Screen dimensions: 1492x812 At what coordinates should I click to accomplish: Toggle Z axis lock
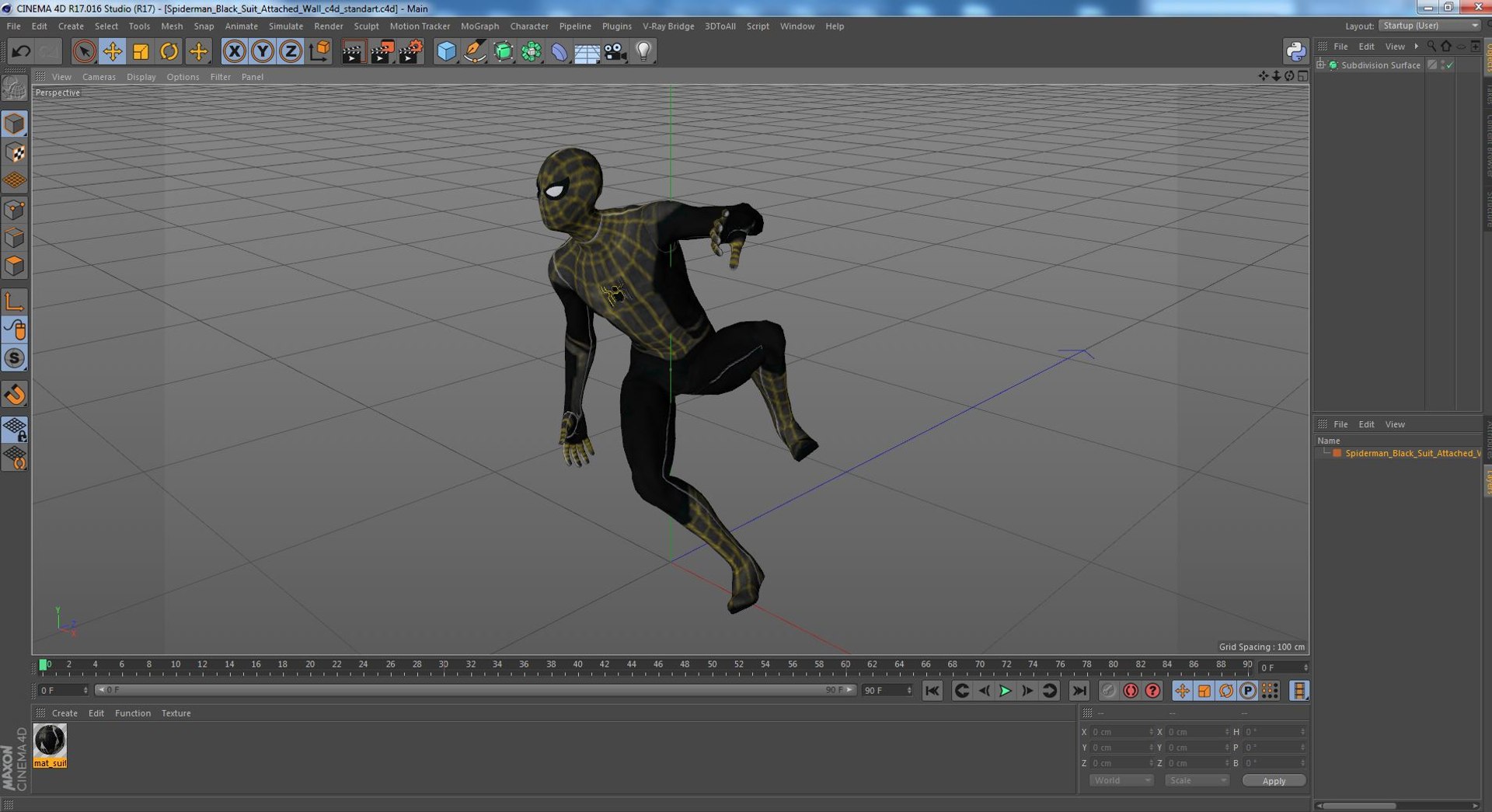tap(291, 52)
